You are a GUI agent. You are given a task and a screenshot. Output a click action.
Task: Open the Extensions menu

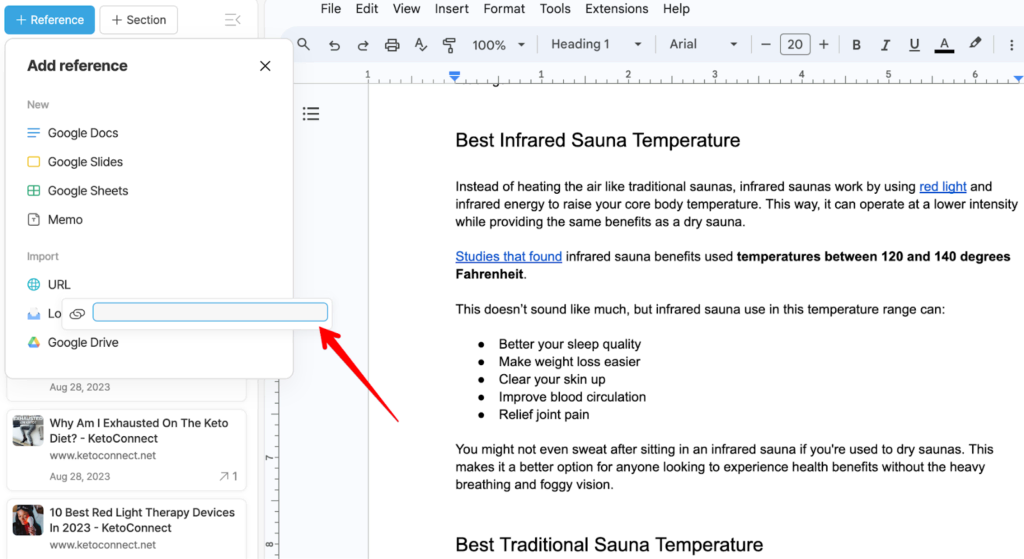click(616, 9)
